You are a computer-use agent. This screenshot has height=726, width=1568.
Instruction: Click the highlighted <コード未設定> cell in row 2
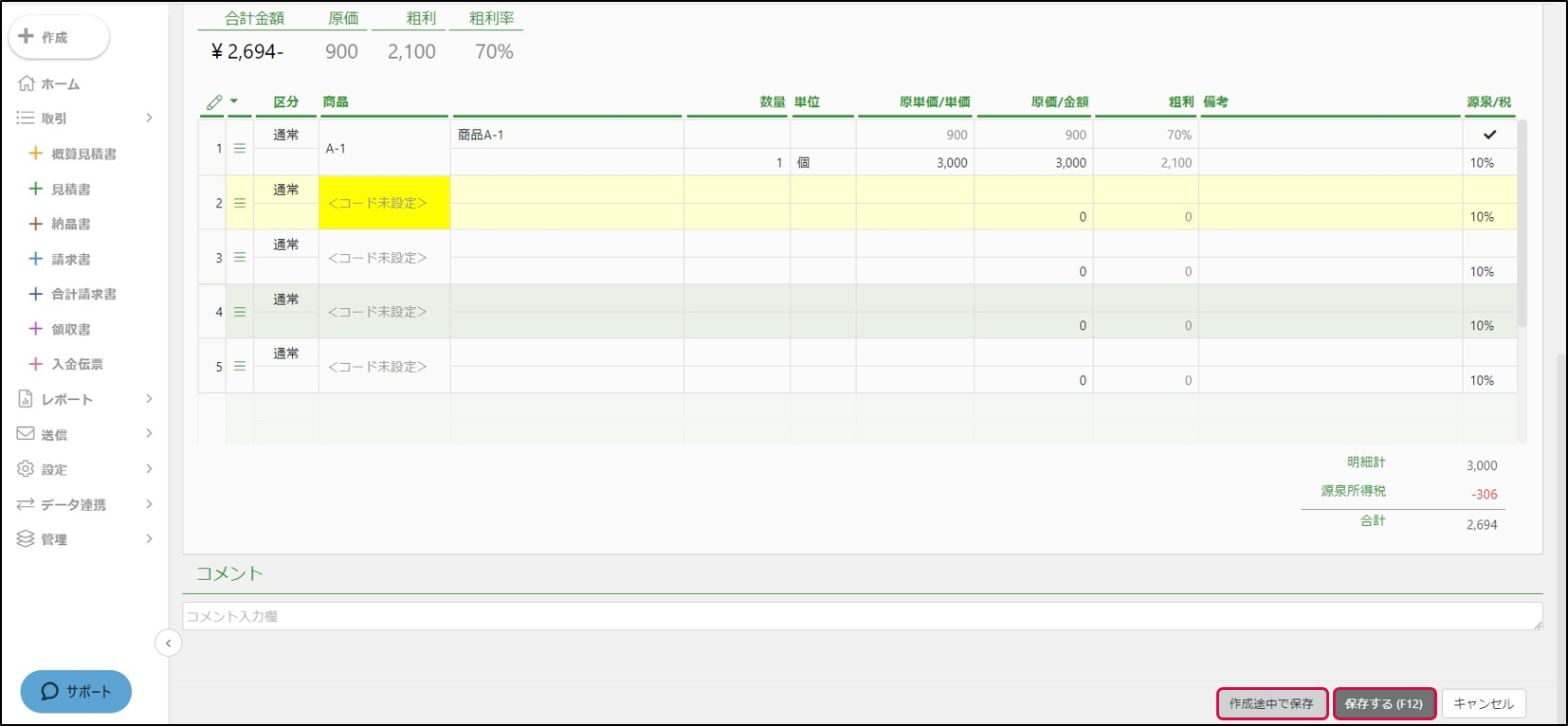[x=384, y=203]
